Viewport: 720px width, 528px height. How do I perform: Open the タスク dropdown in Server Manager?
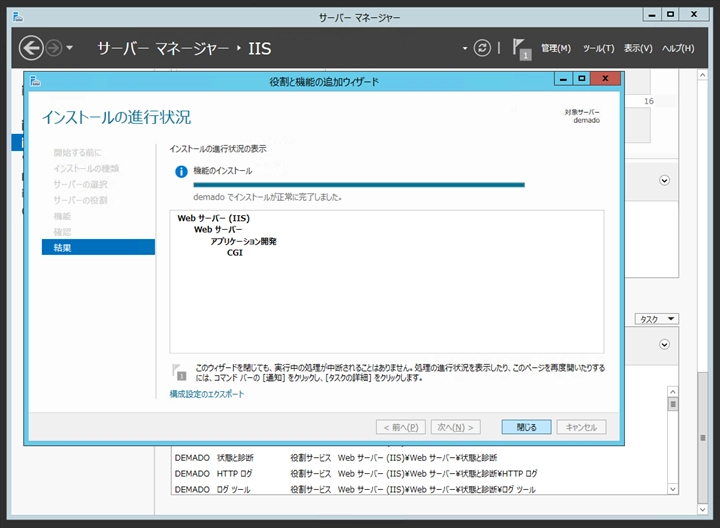tap(657, 319)
